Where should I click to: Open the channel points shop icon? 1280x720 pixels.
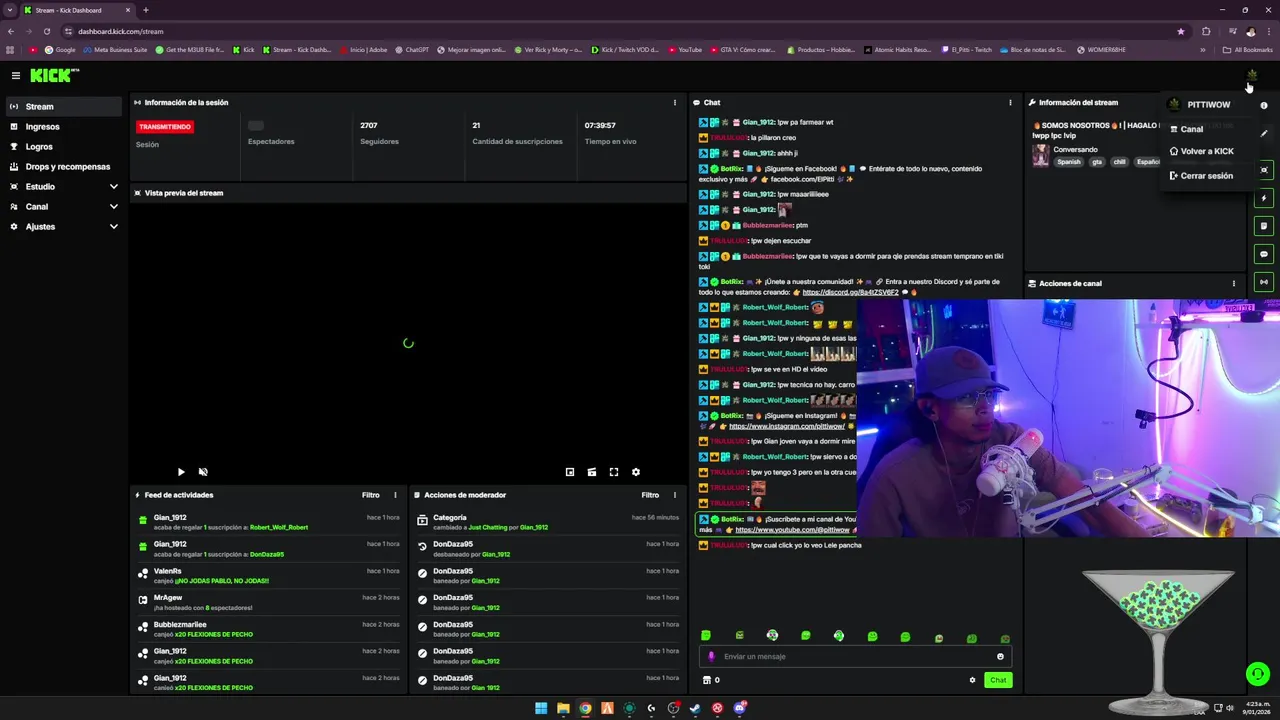[707, 680]
